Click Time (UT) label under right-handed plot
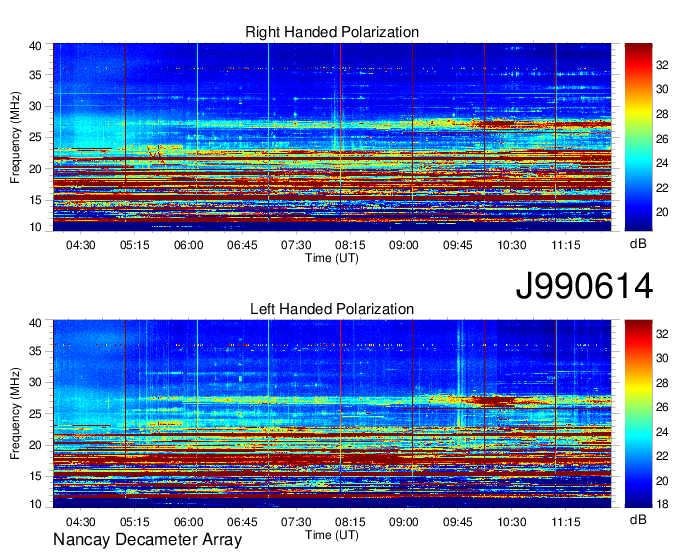This screenshot has width=680, height=552. (332, 258)
